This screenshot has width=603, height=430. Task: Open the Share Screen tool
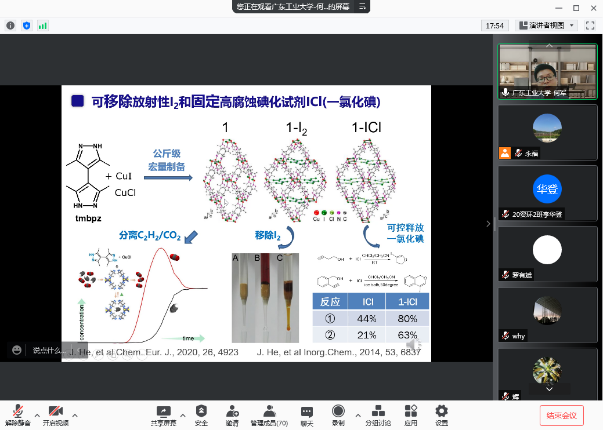162,413
